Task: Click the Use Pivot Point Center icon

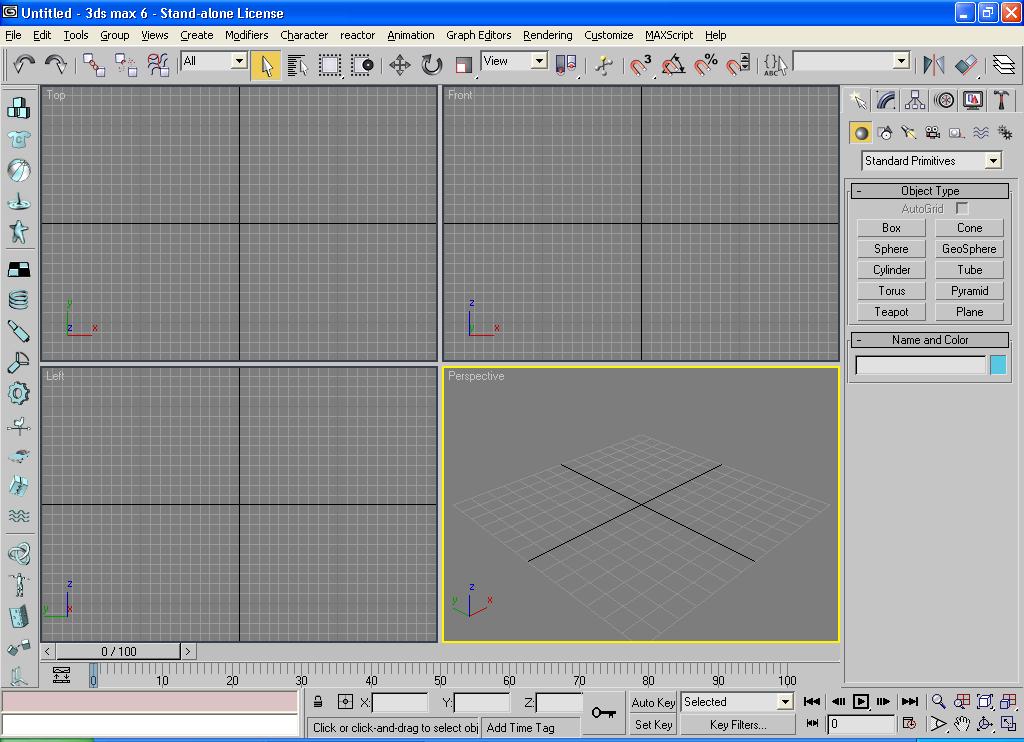Action: coord(566,65)
